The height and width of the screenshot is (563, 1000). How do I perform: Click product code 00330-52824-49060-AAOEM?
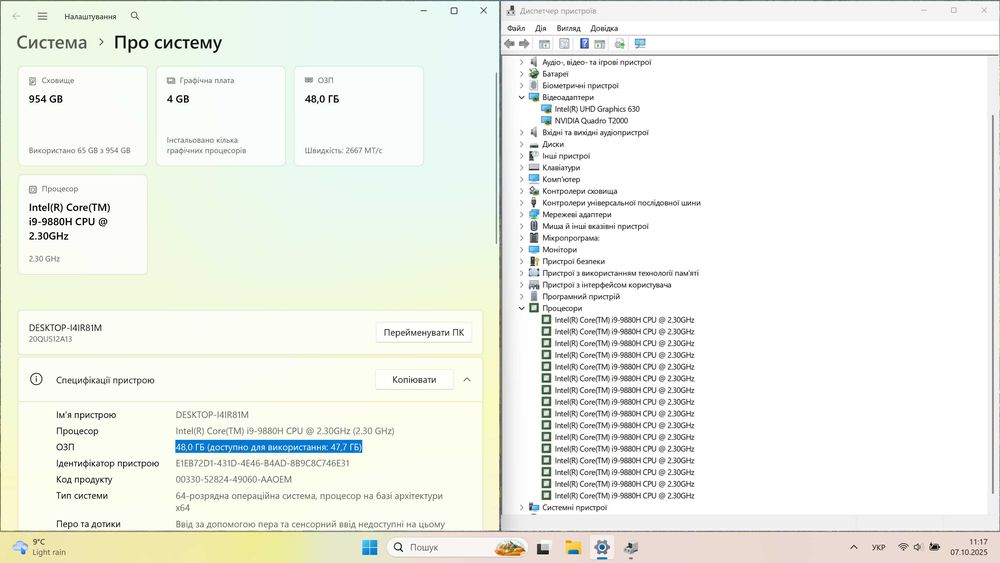coord(233,479)
